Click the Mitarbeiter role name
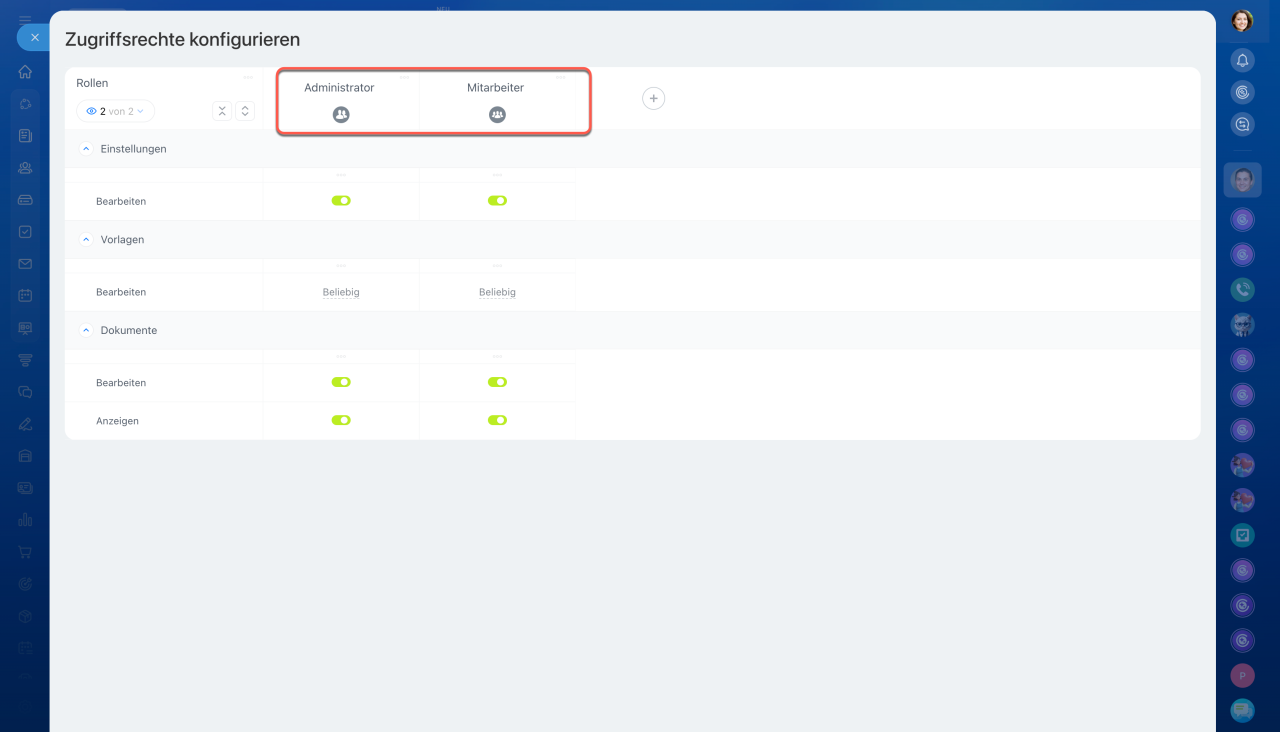 (495, 88)
